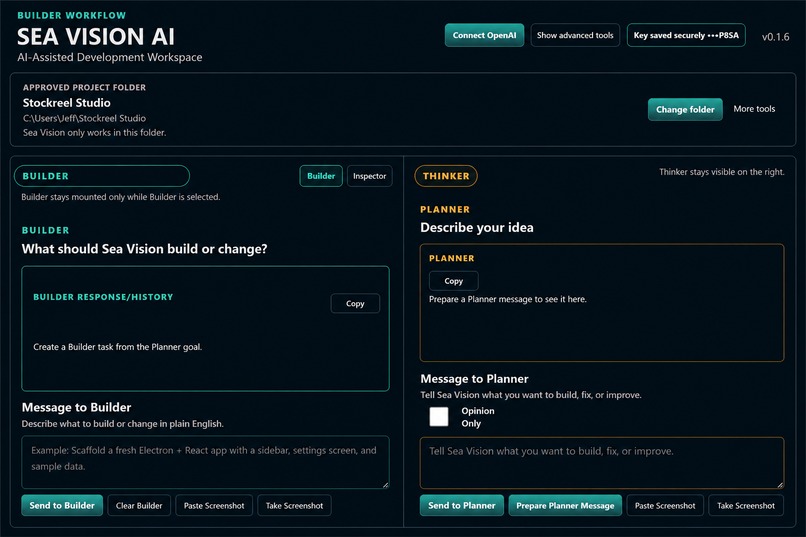Click 'Prepare a Planner message to see it here.'
The image size is (806, 537).
[x=507, y=299]
